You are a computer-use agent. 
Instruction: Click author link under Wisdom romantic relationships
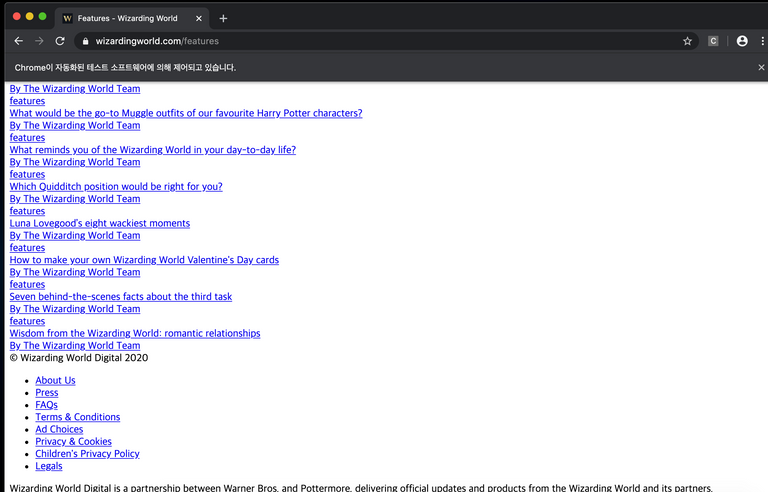[75, 346]
